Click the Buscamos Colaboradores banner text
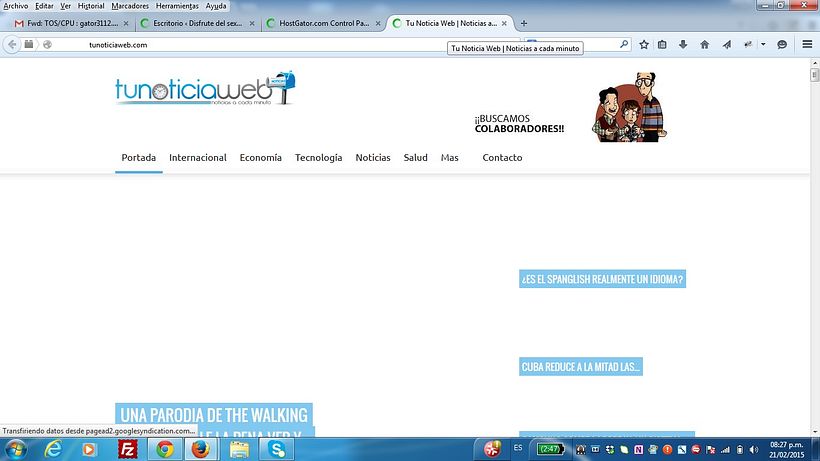This screenshot has height=461, width=820. point(519,123)
